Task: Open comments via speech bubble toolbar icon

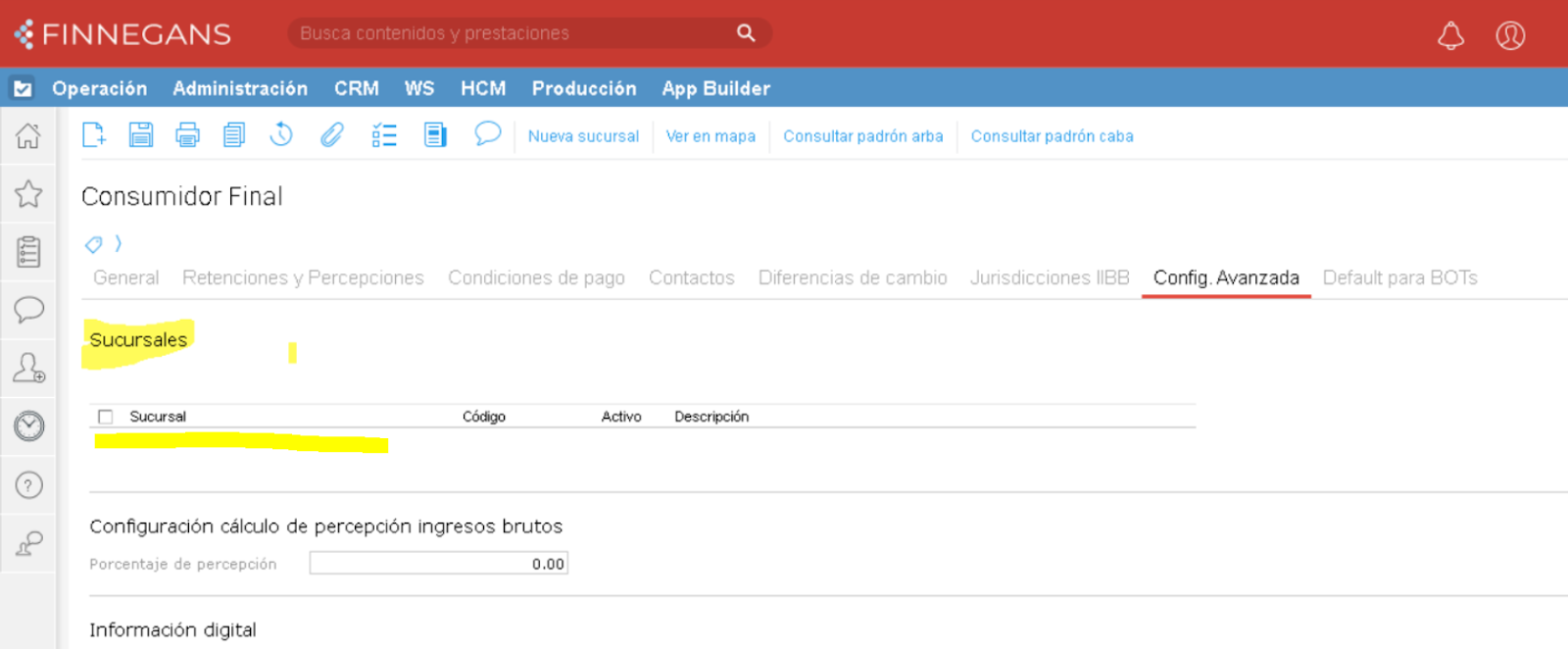Action: 487,133
